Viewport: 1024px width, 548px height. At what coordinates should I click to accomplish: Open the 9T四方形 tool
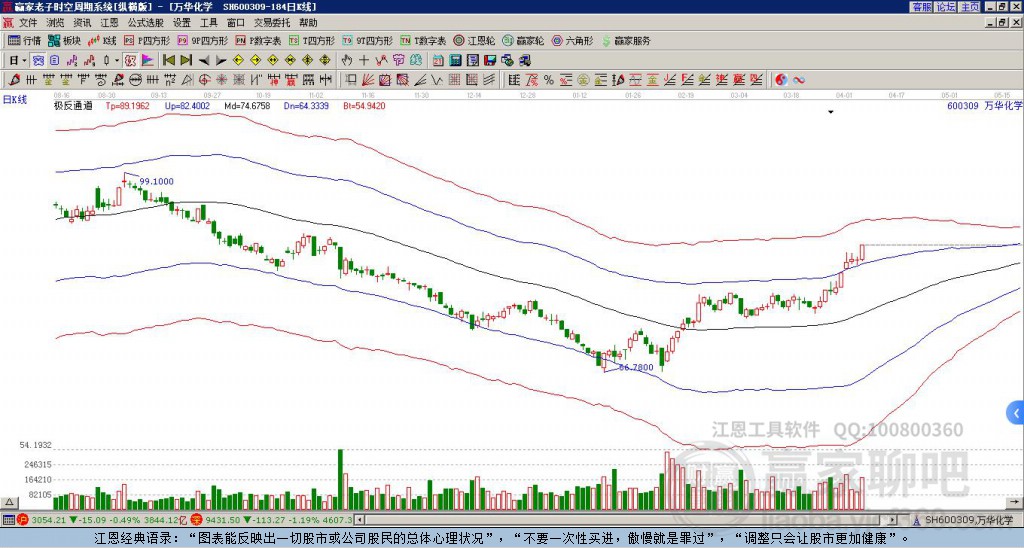tap(367, 40)
